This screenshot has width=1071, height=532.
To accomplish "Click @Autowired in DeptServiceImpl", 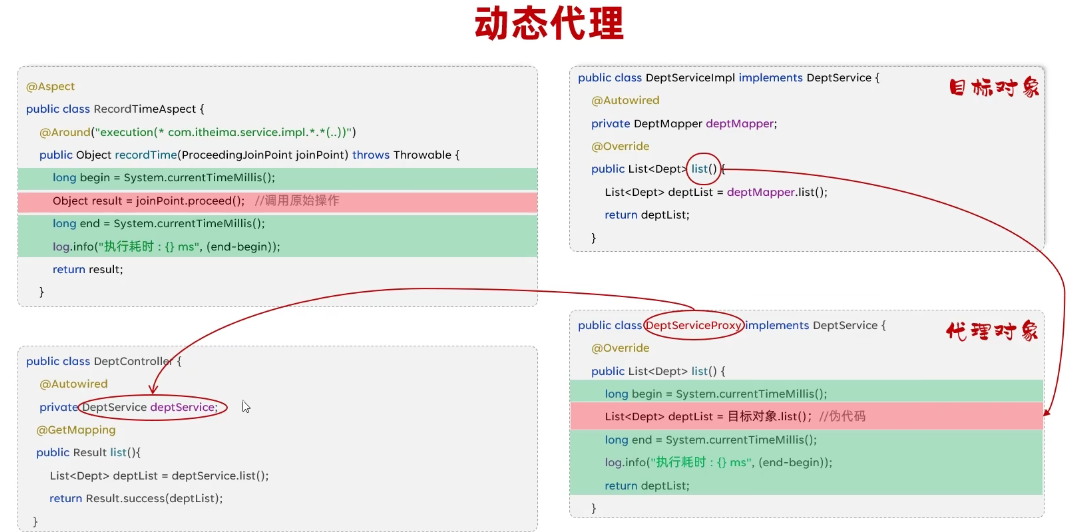I will point(625,100).
